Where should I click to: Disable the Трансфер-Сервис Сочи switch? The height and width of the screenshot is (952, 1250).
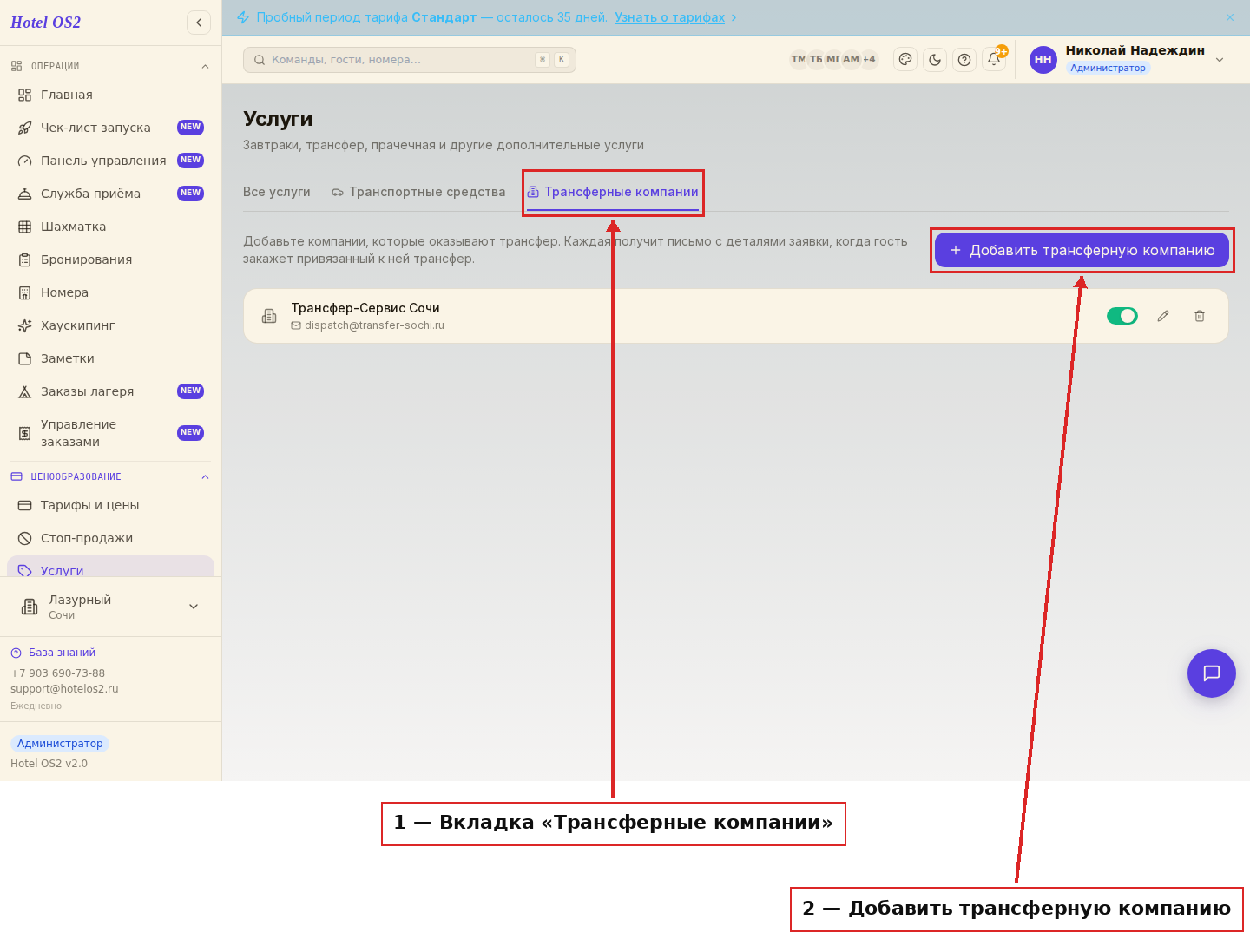[x=1122, y=316]
